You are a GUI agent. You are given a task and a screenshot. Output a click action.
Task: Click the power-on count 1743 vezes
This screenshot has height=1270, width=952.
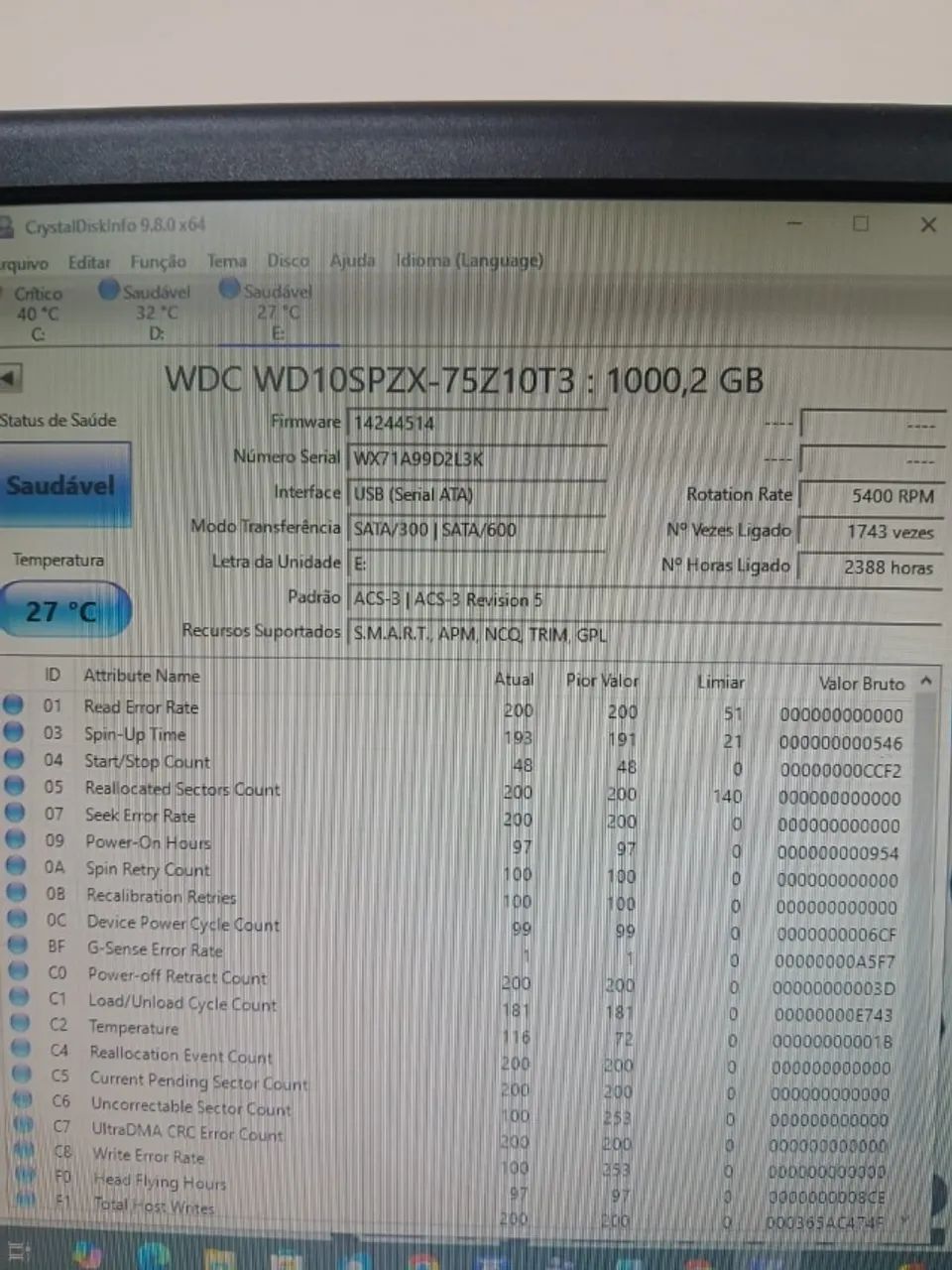pos(871,532)
